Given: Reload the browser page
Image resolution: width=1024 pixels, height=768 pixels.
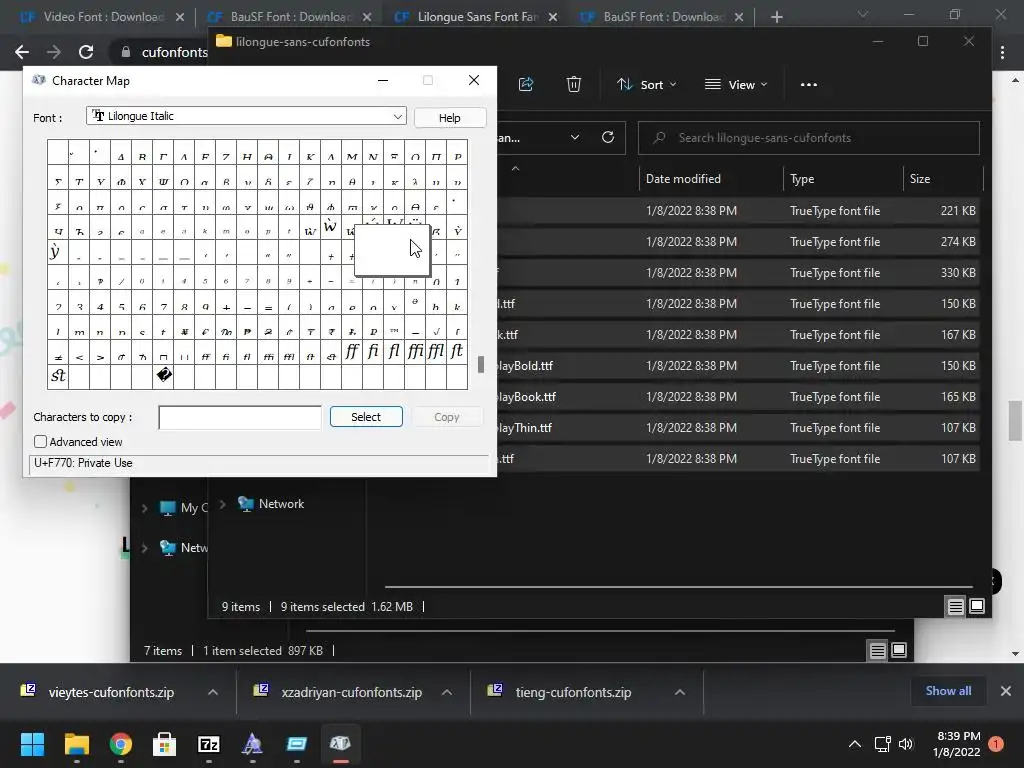Looking at the screenshot, I should click(86, 52).
